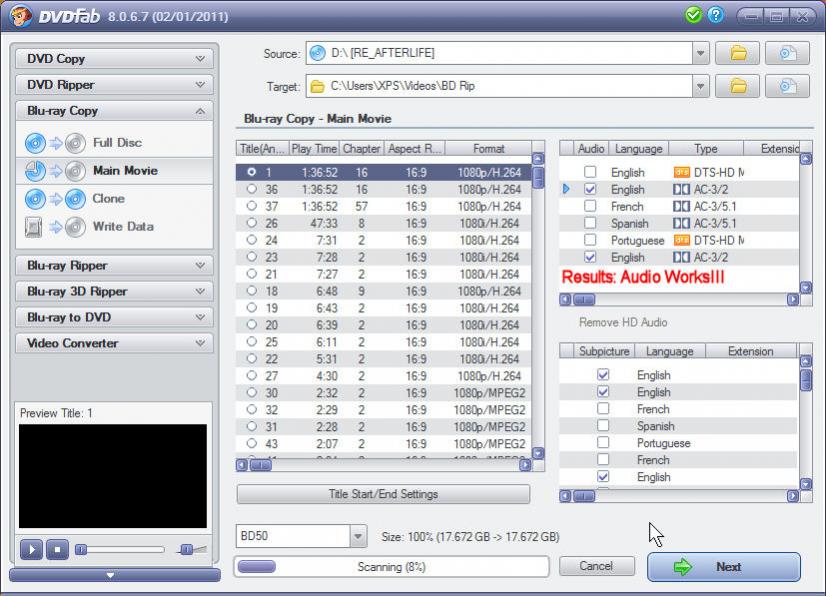
Task: Click the preview seek slider
Action: point(120,549)
